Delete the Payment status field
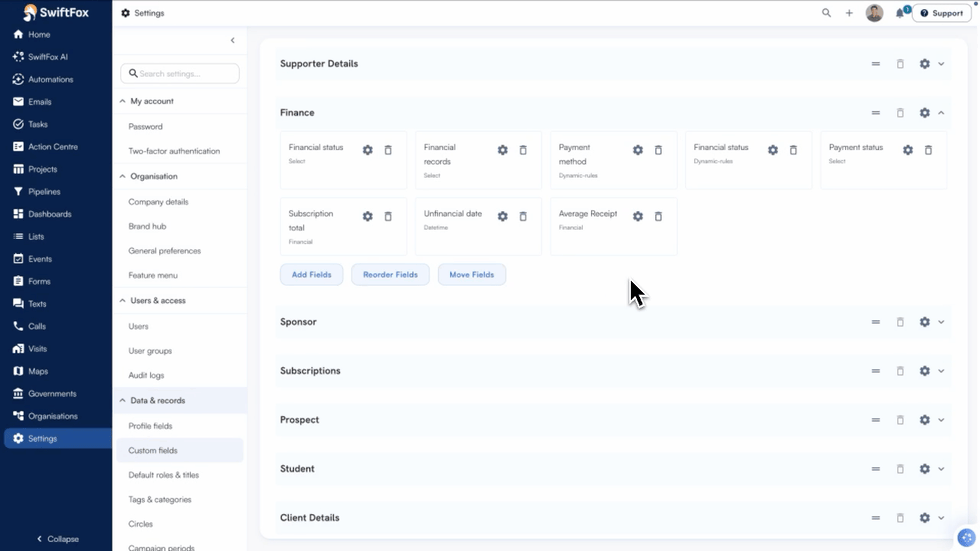Screen dimensions: 980x551 tap(928, 150)
